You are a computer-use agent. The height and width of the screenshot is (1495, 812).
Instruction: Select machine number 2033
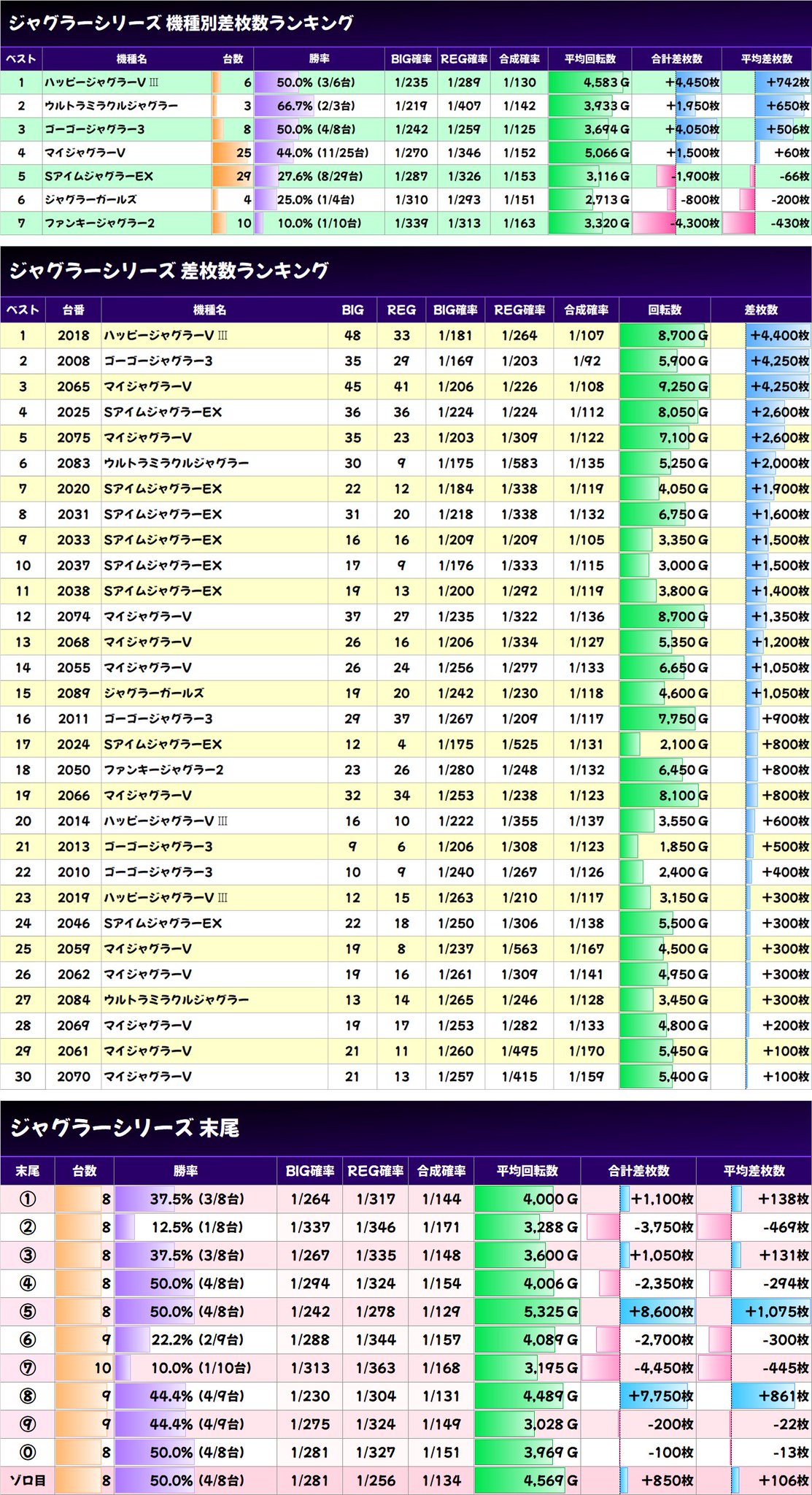pyautogui.click(x=73, y=540)
